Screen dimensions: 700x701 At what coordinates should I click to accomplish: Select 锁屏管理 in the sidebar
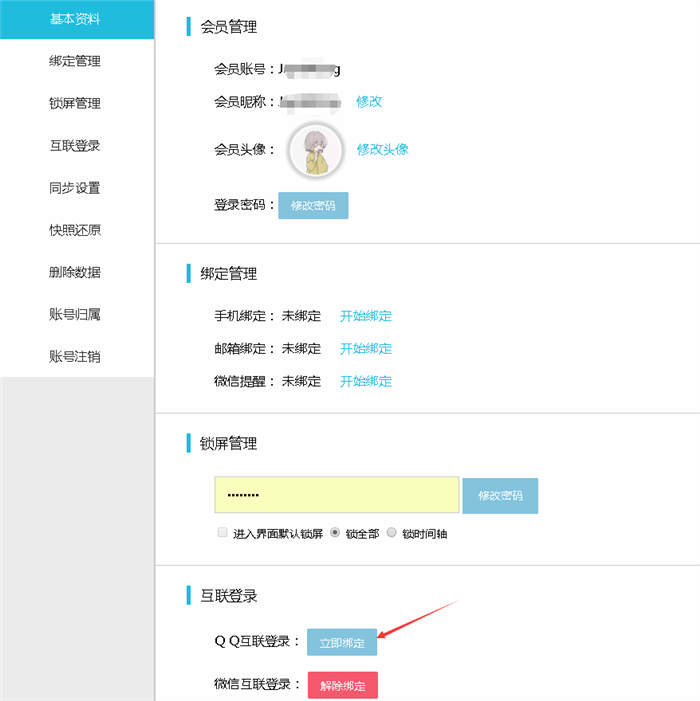(75, 103)
